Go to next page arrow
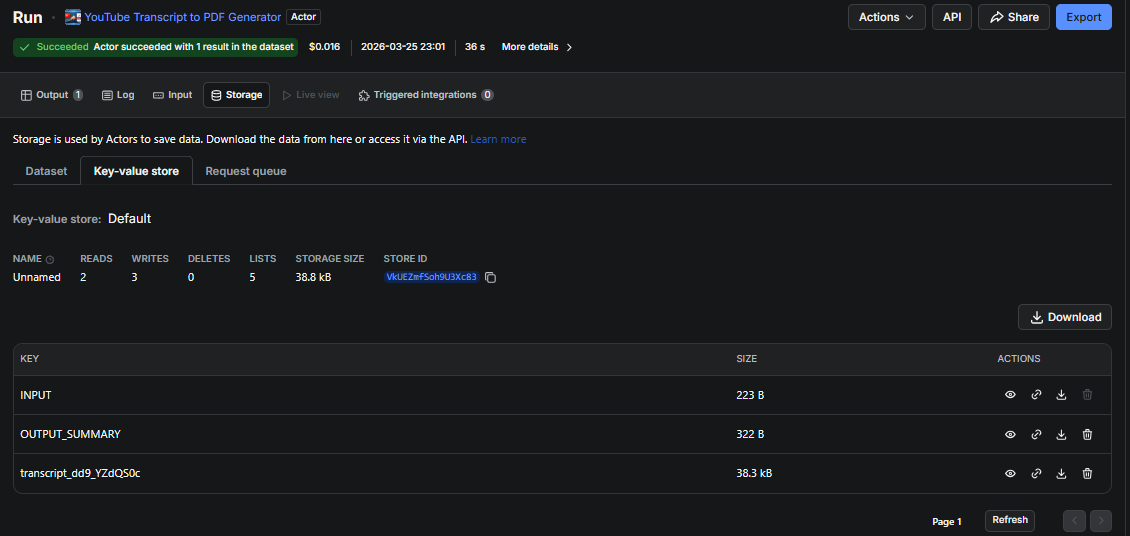 click(1101, 521)
